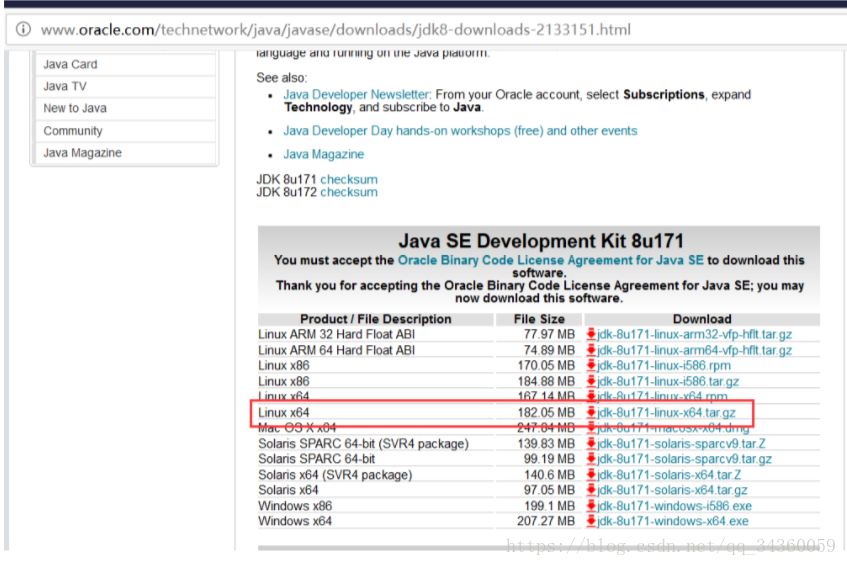This screenshot has height=566, width=847.
Task: Open the Community sidebar item
Action: pos(125,131)
